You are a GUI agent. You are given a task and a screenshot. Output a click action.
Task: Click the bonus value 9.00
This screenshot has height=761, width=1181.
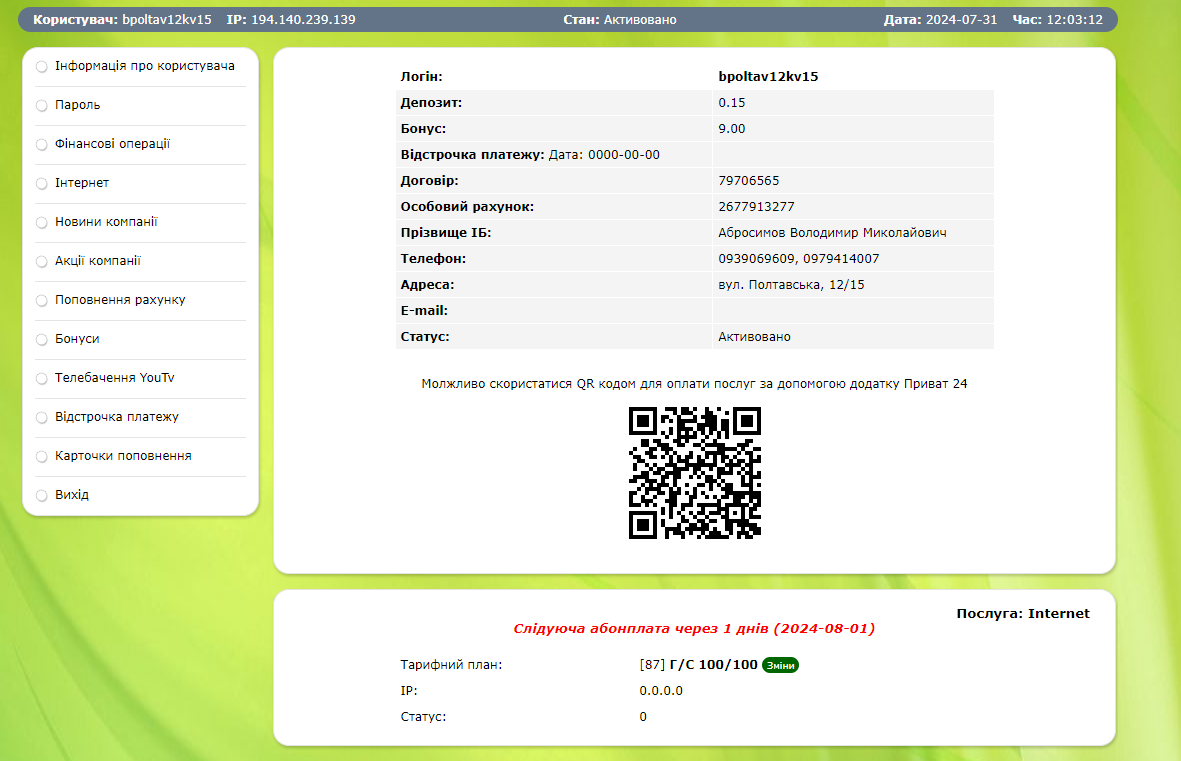point(731,129)
